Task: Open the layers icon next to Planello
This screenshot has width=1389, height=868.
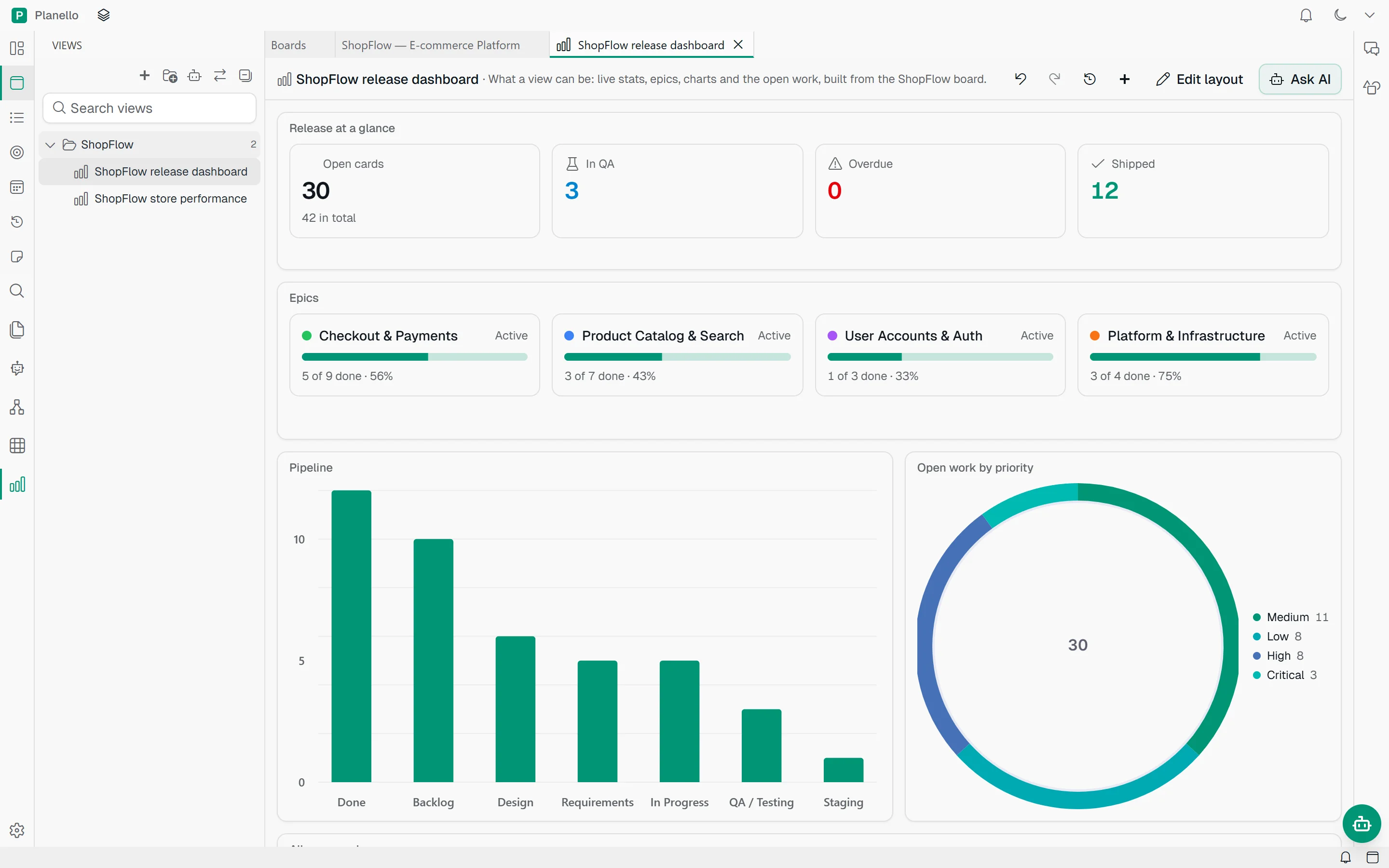Action: 103,15
